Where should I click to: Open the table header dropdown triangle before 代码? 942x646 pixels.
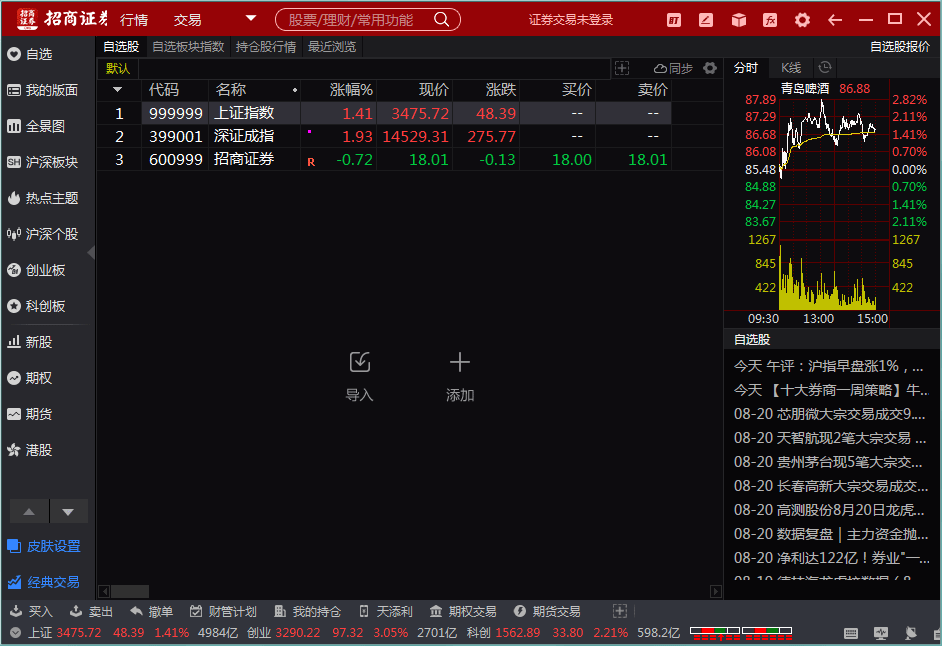[118, 90]
